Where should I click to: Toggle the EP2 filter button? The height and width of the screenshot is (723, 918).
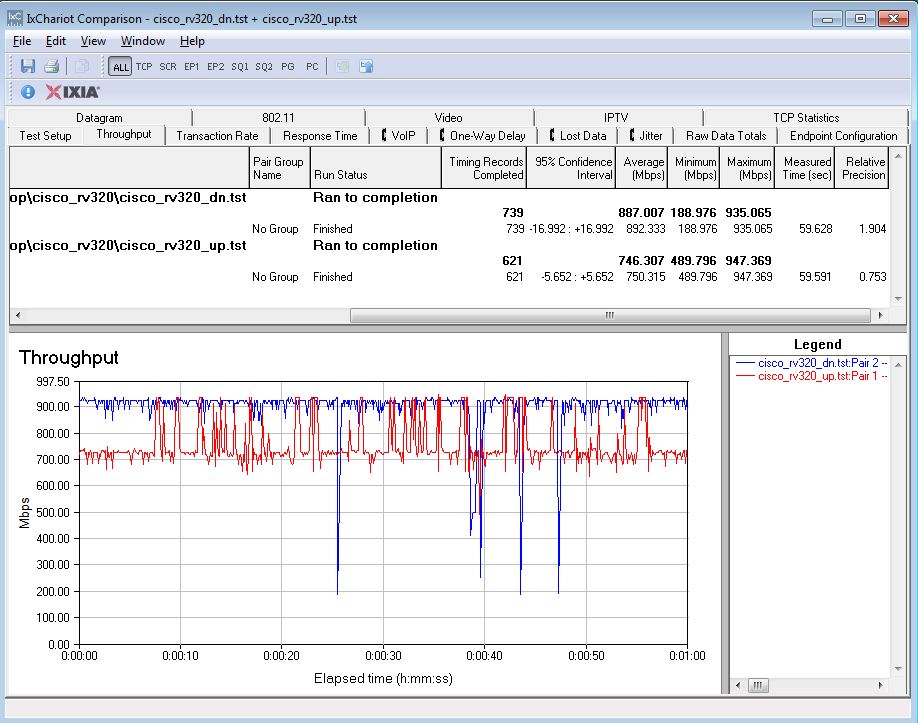click(215, 67)
